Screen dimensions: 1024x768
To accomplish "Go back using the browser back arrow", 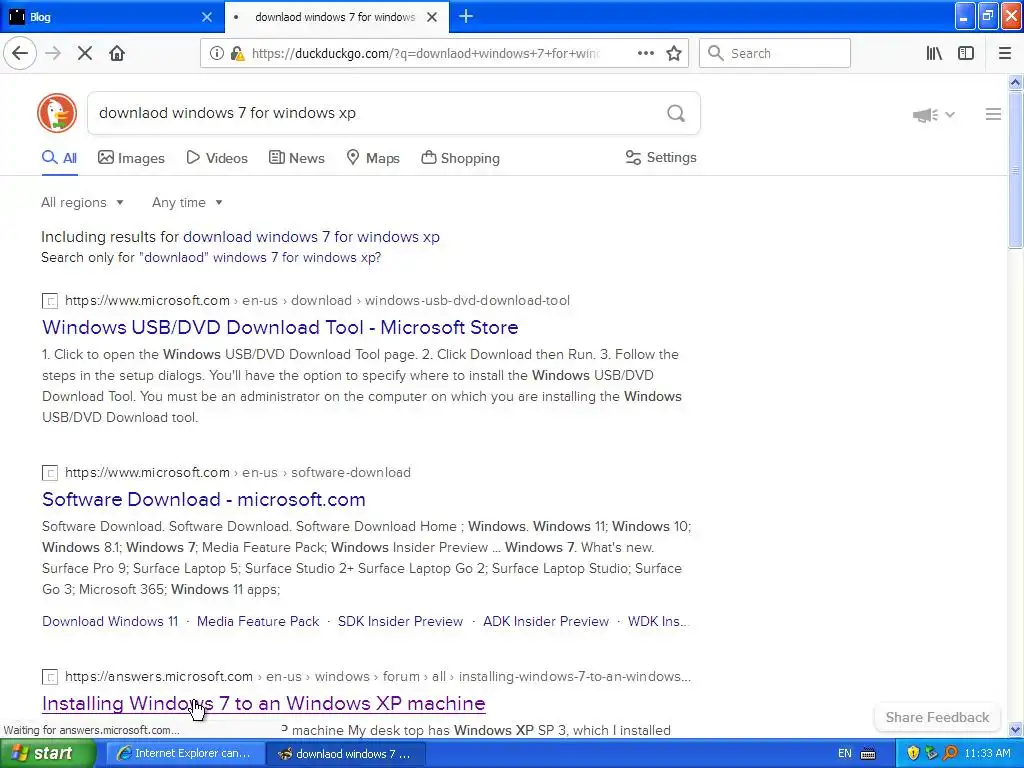I will (x=20, y=54).
